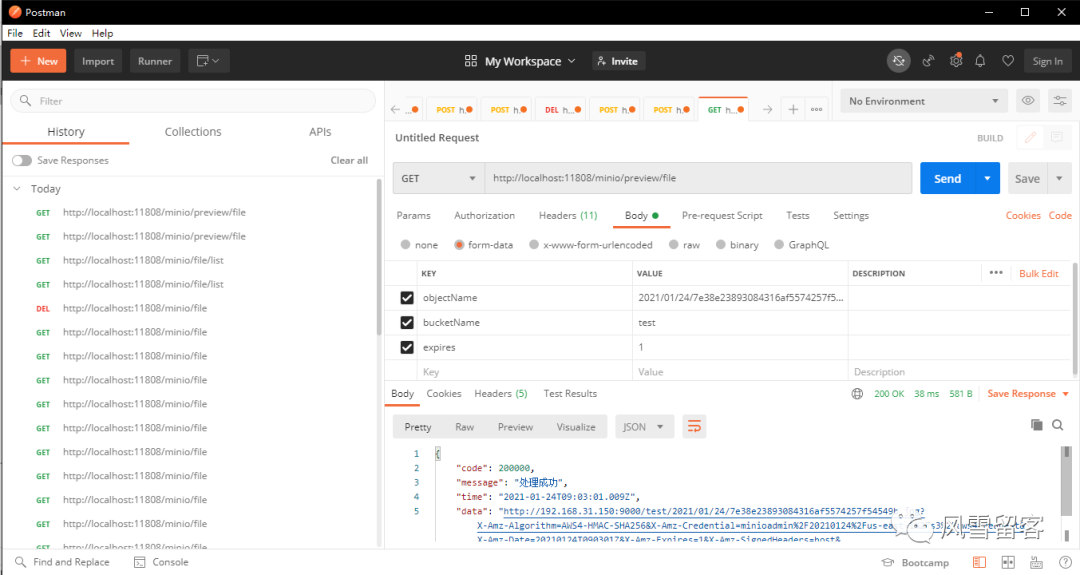This screenshot has height=575, width=1080.
Task: Switch to the APIs sidebar tab
Action: point(320,132)
